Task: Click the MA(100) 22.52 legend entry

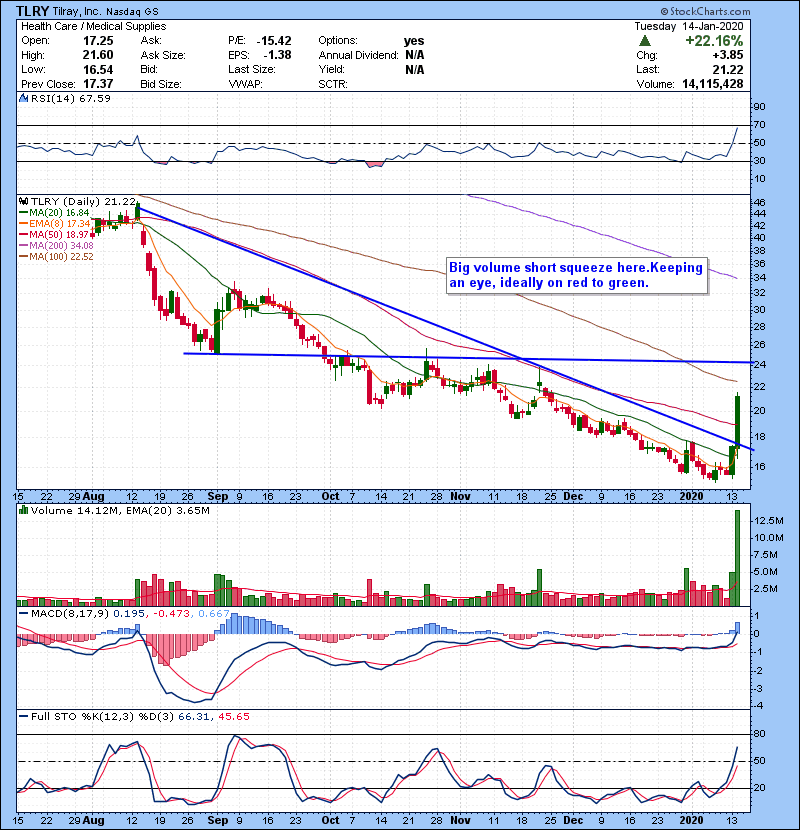Action: coord(56,257)
